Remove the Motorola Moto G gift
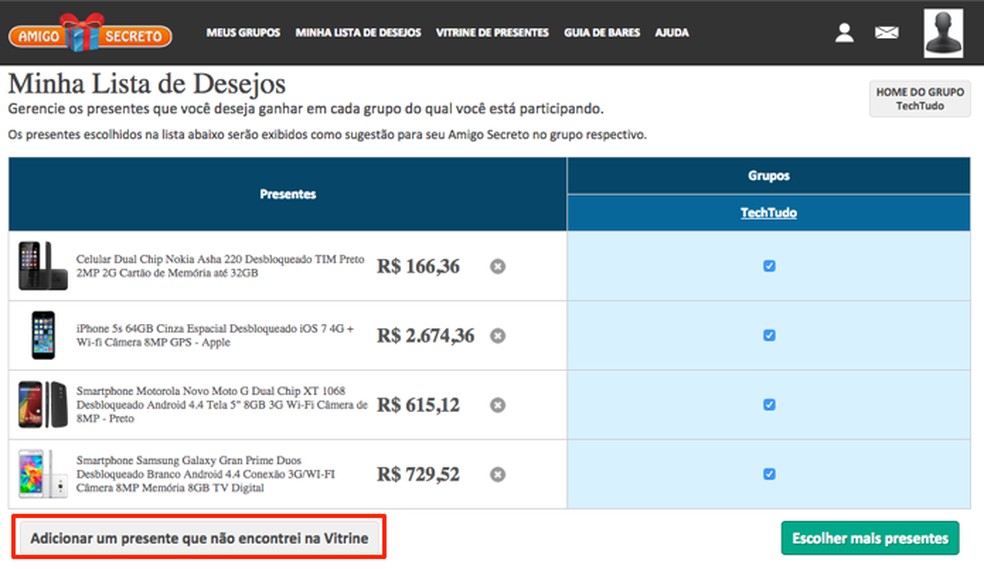The width and height of the screenshot is (984, 569). click(x=498, y=405)
